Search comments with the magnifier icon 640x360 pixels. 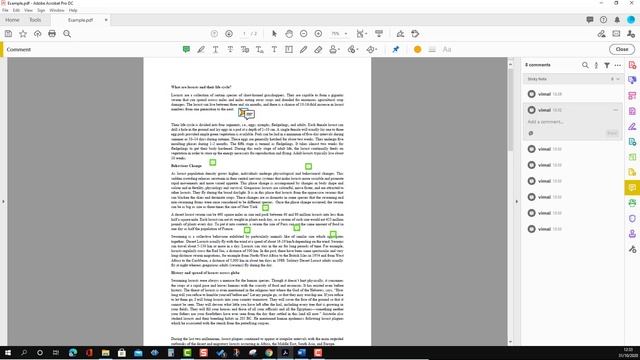pyautogui.click(x=585, y=65)
